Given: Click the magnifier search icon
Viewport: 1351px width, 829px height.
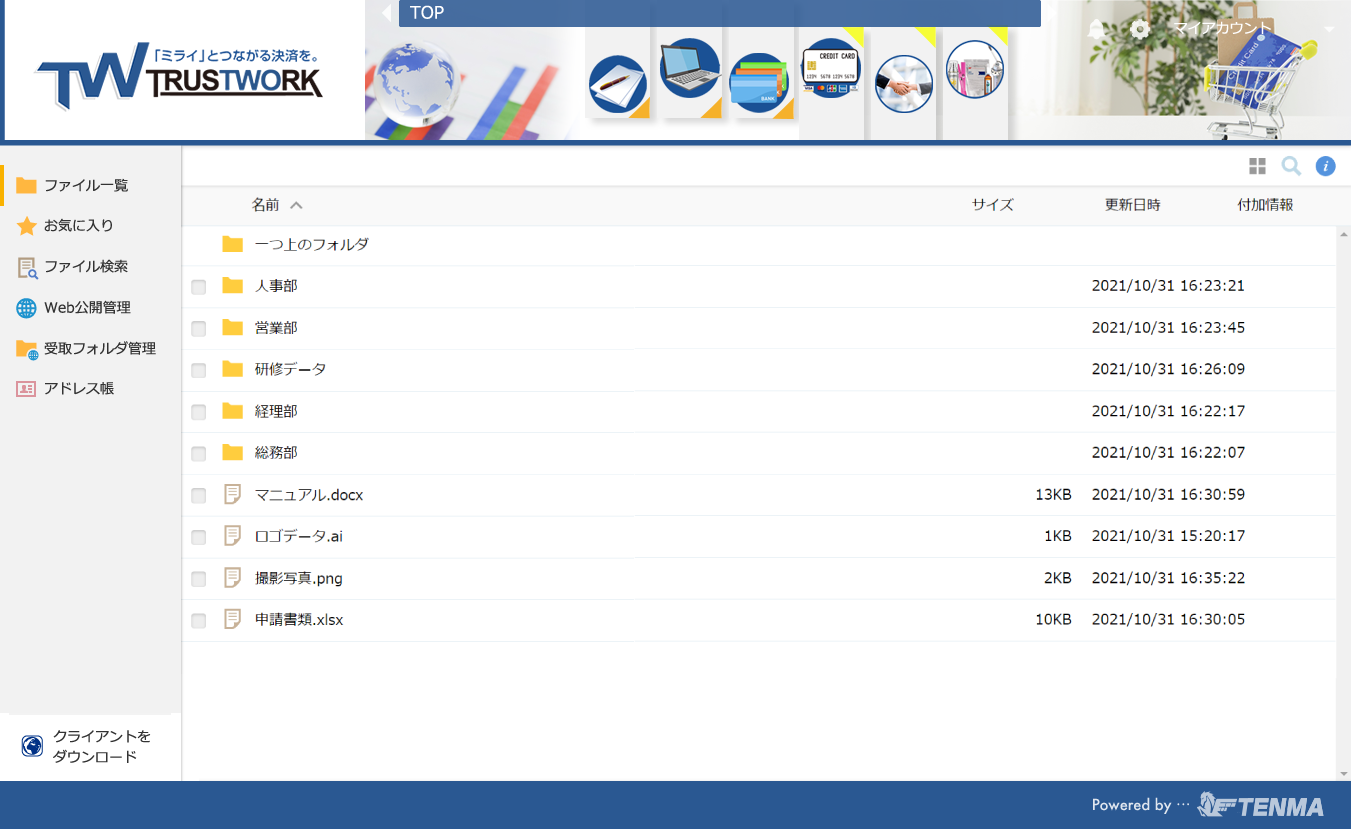Looking at the screenshot, I should coord(1291,166).
